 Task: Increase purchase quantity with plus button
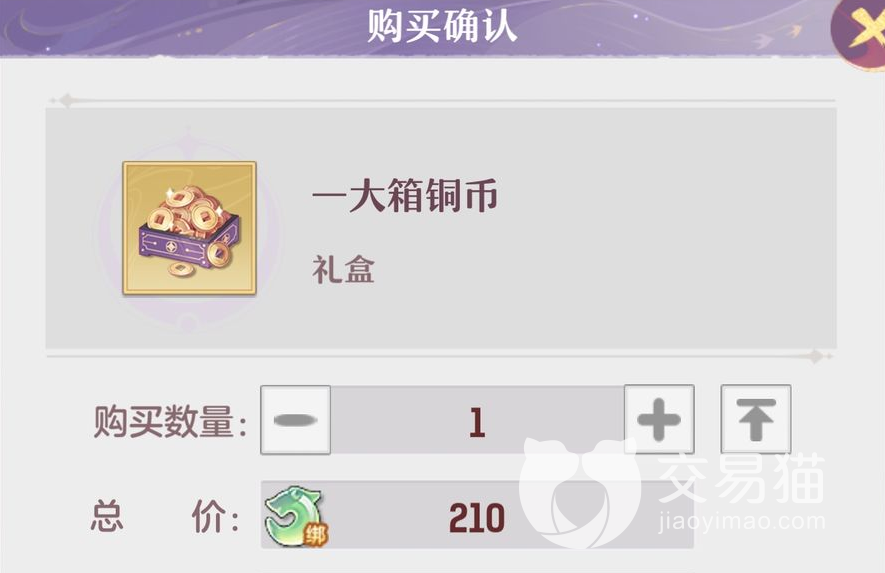tap(659, 419)
